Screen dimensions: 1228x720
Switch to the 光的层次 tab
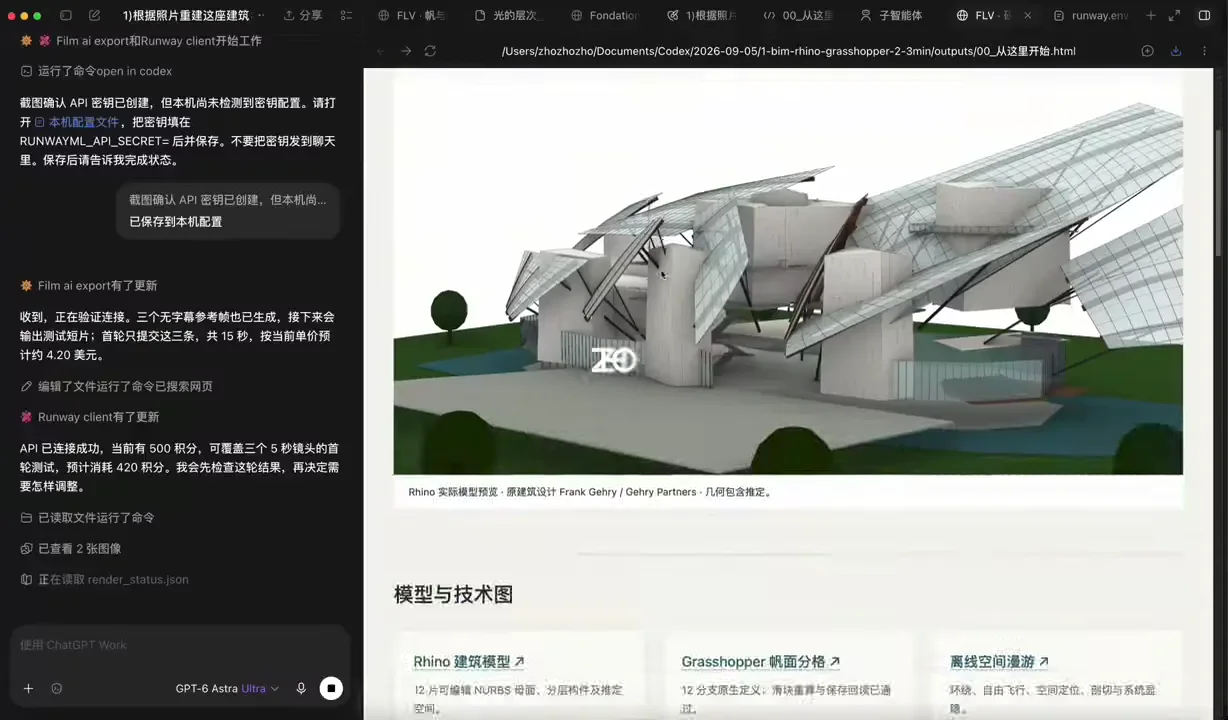pos(508,15)
